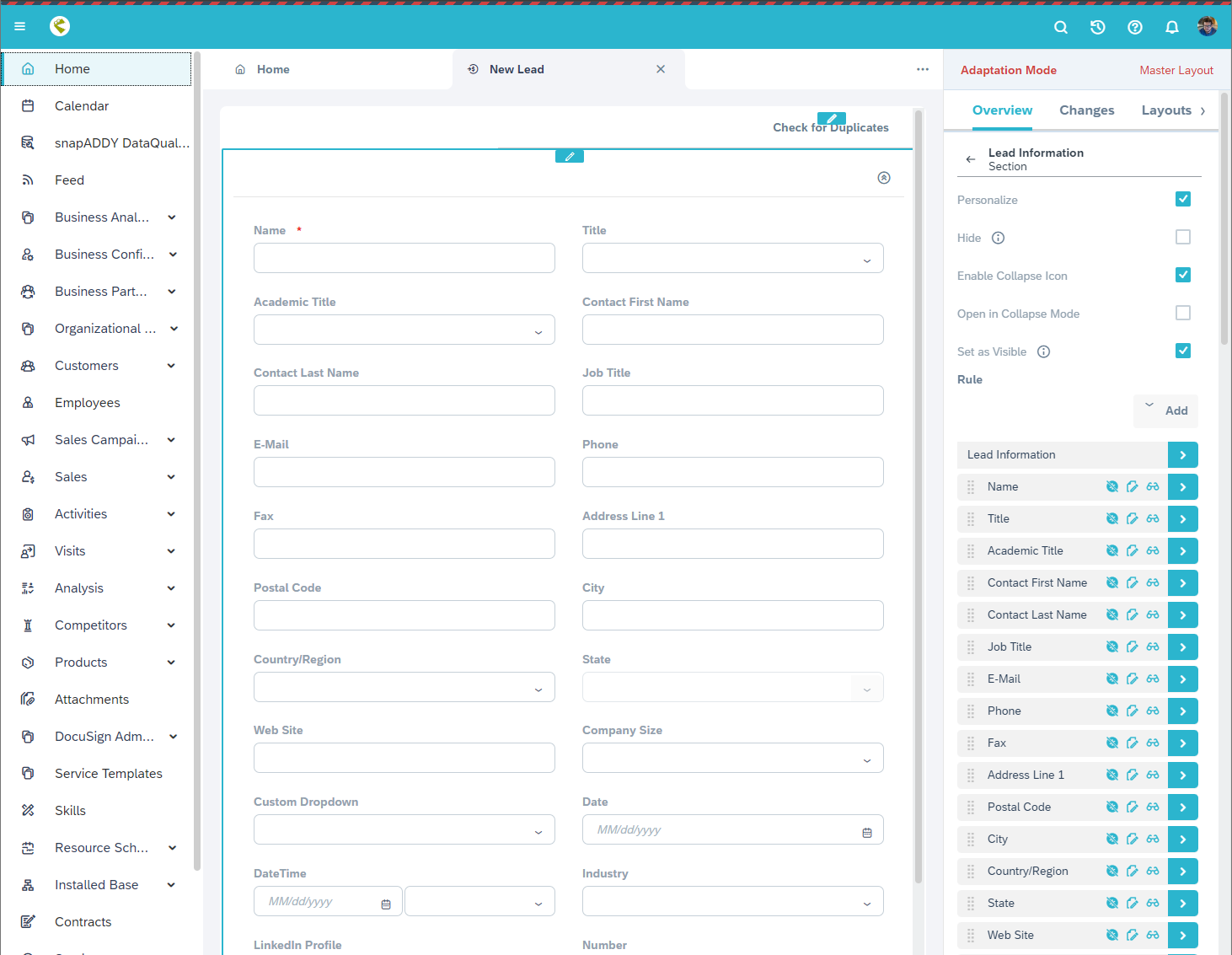Click the E-Mail input field
The width and height of the screenshot is (1232, 955).
(404, 472)
